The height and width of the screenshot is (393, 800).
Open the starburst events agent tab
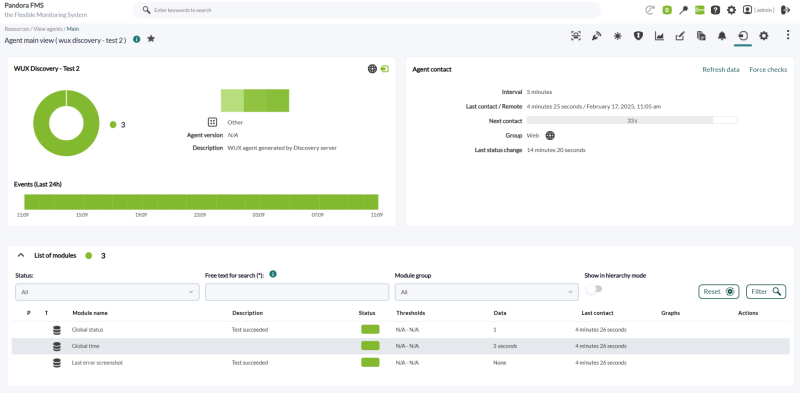[617, 36]
